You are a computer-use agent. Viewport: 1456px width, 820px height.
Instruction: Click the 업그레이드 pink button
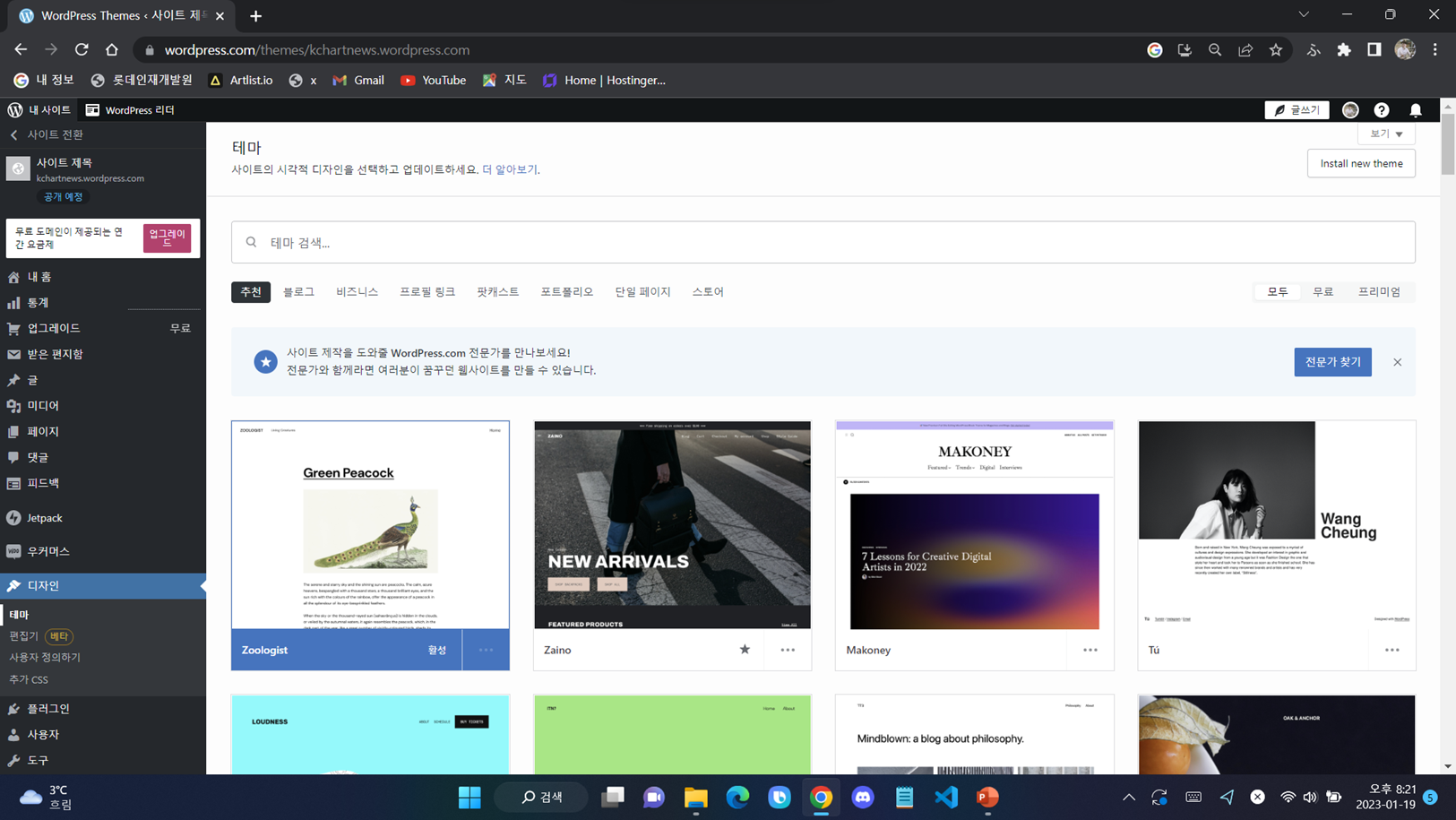167,237
